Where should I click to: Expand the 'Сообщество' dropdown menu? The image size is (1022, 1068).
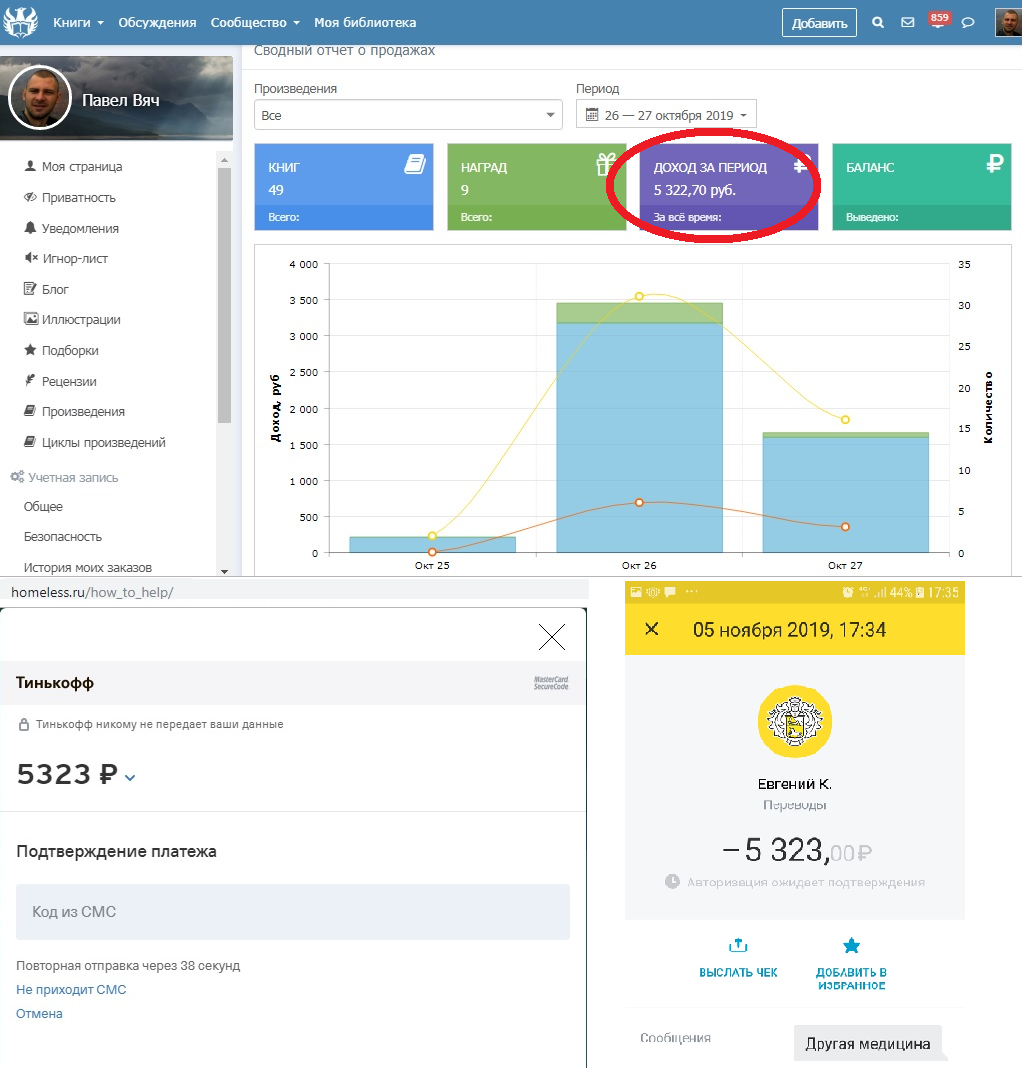coord(255,23)
